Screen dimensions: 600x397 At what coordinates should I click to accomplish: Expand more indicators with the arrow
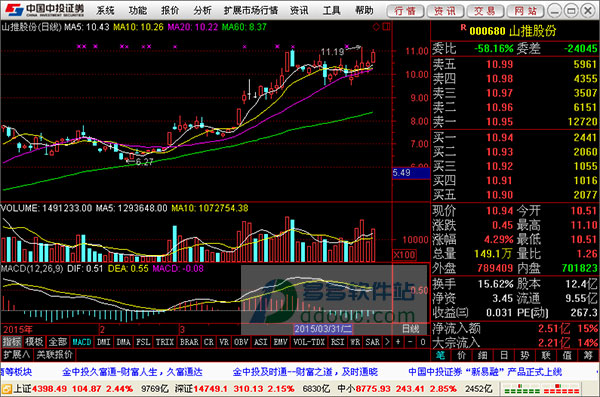point(387,342)
